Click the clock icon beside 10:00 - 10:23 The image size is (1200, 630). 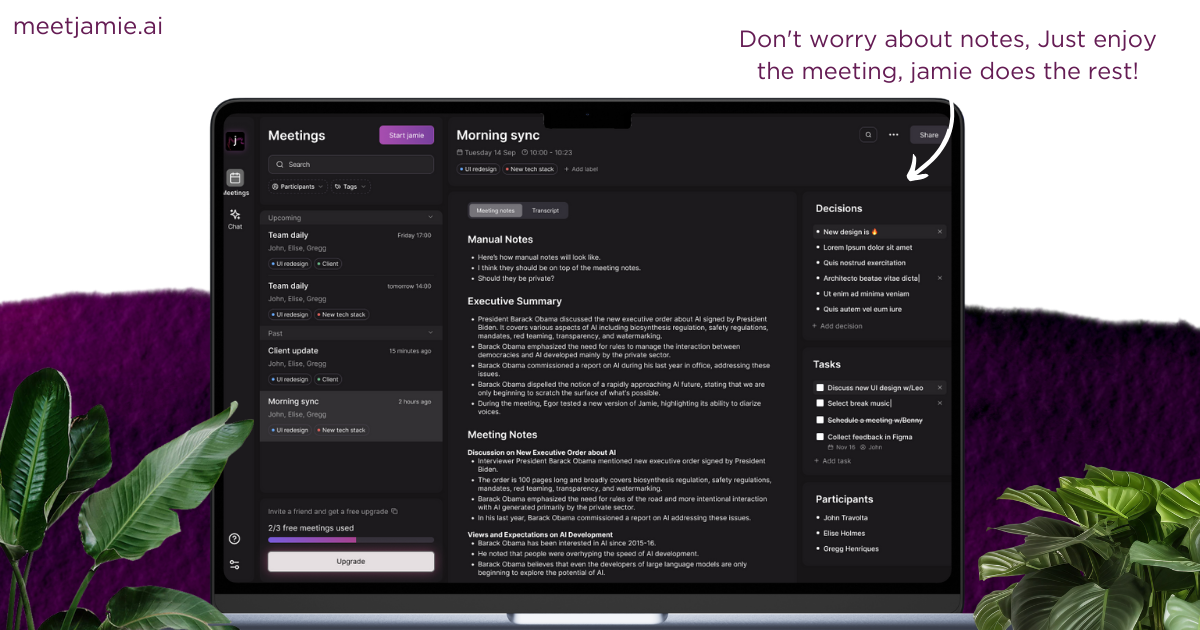tap(525, 153)
